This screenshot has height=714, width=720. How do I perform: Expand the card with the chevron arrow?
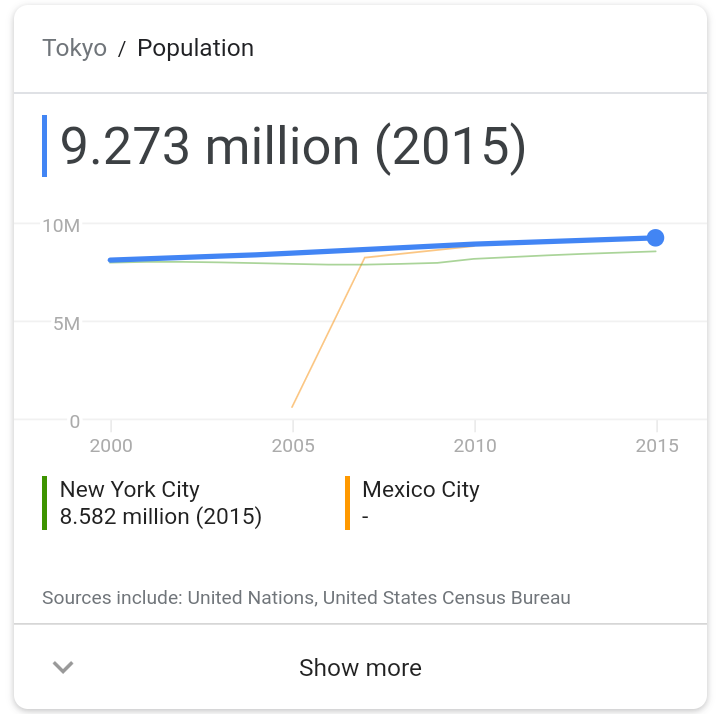pos(63,667)
